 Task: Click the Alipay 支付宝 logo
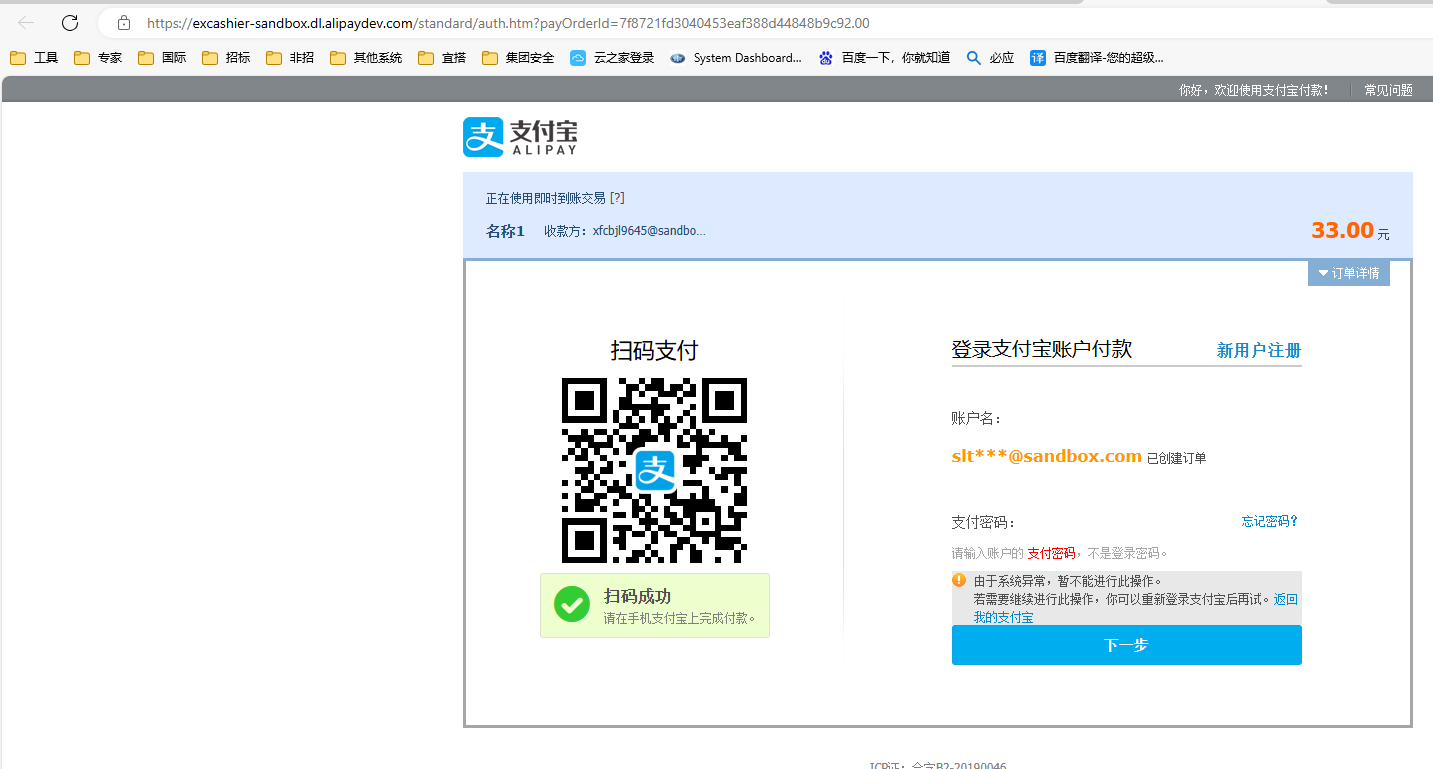[x=520, y=137]
